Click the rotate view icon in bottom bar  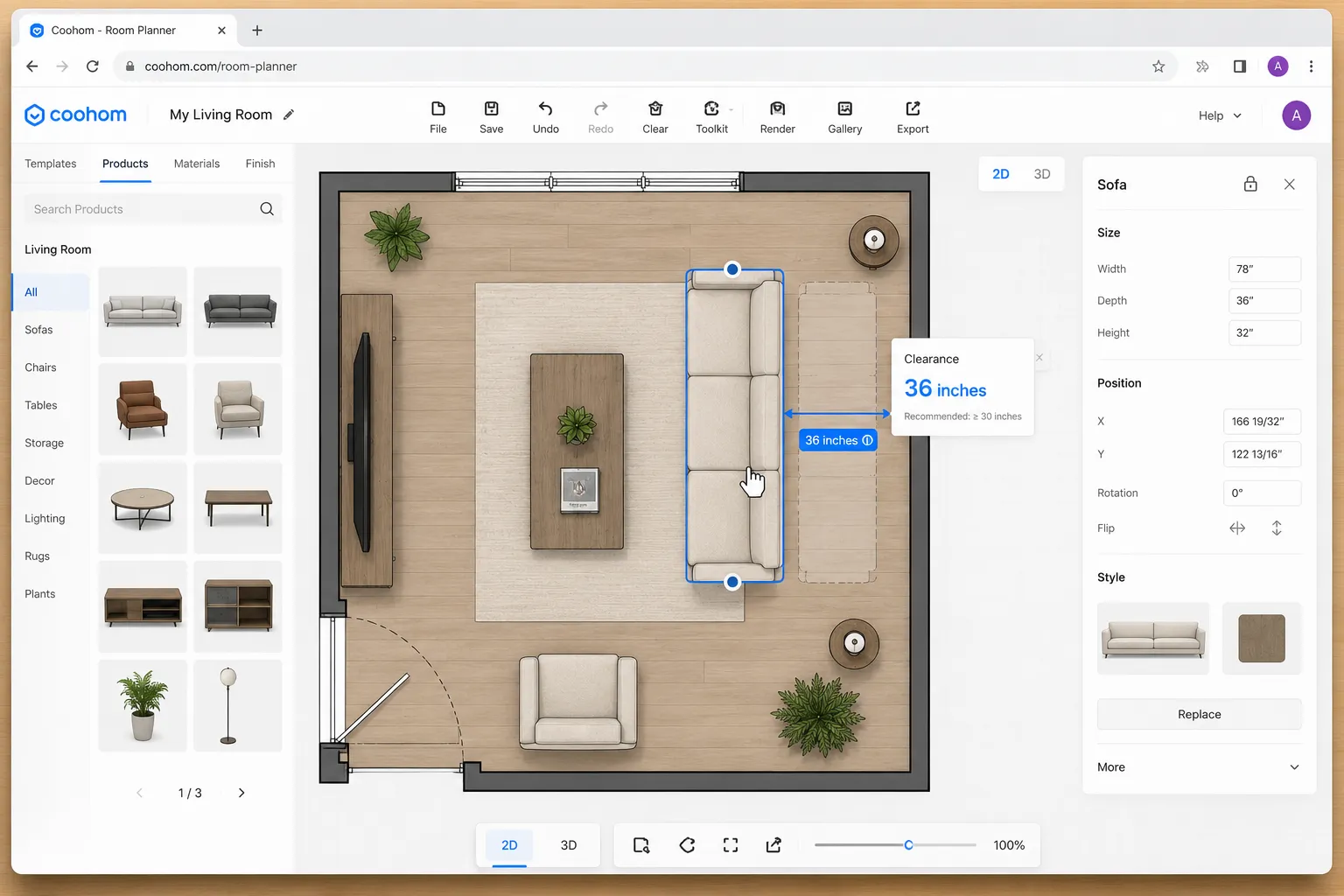tap(687, 845)
